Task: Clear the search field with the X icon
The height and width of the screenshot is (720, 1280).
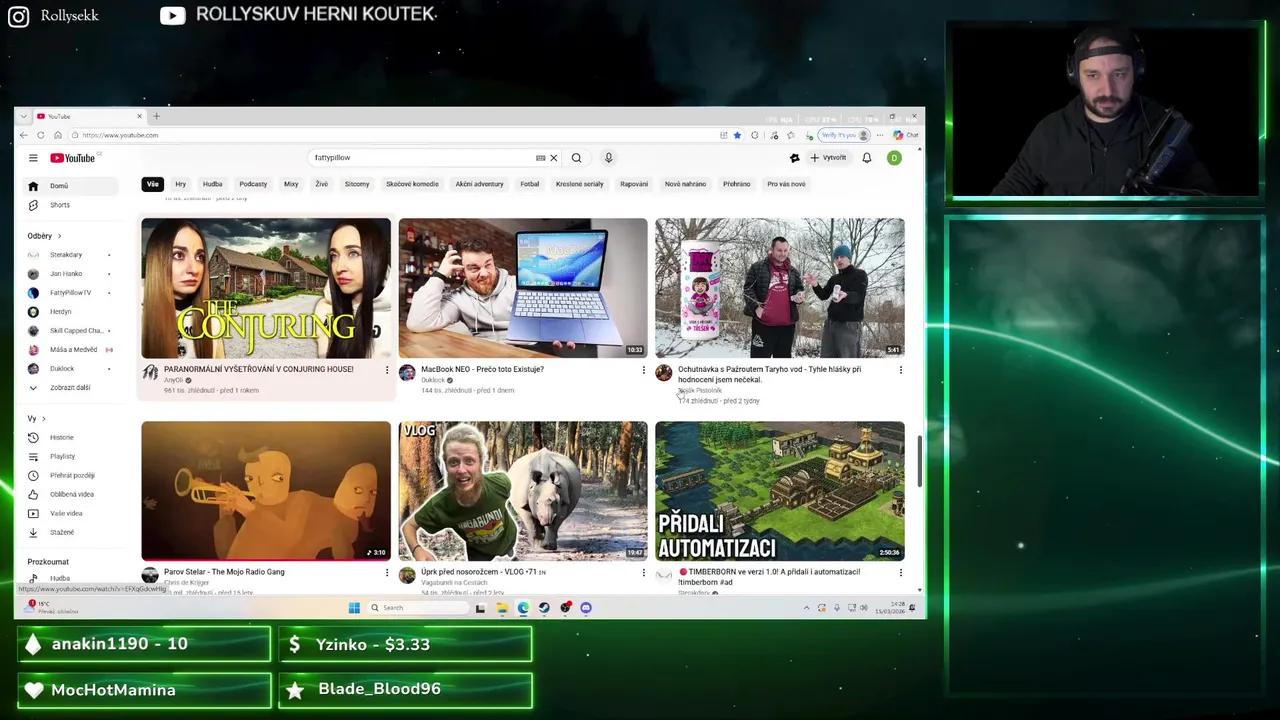Action: pyautogui.click(x=553, y=158)
